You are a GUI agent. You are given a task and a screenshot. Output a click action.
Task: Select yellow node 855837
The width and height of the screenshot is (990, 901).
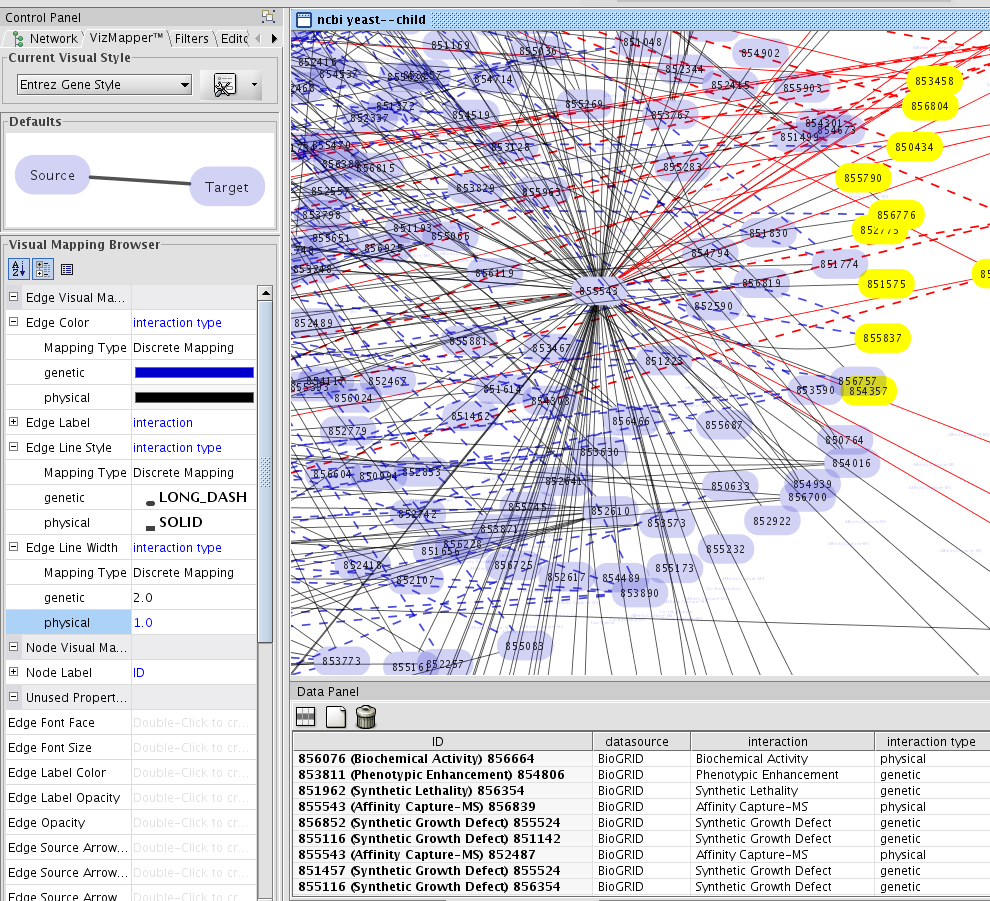pyautogui.click(x=882, y=338)
